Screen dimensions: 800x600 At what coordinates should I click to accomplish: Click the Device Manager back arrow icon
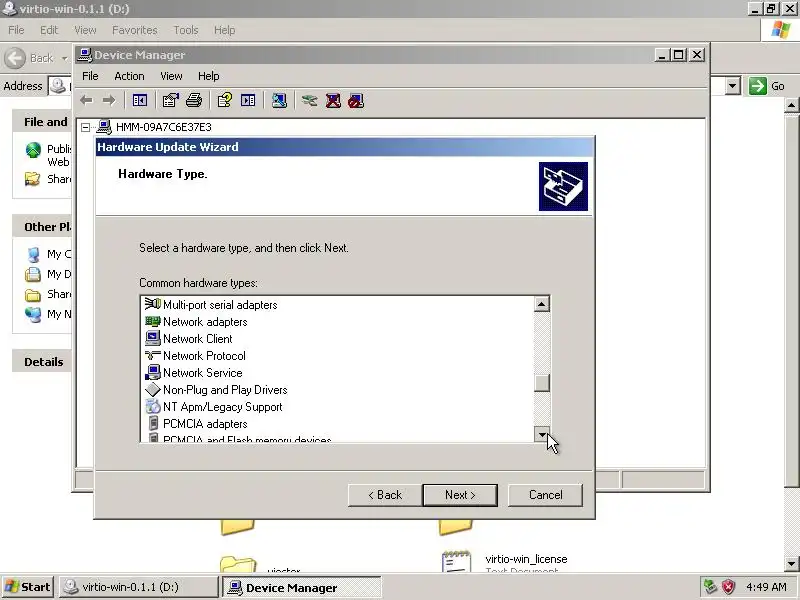click(86, 101)
